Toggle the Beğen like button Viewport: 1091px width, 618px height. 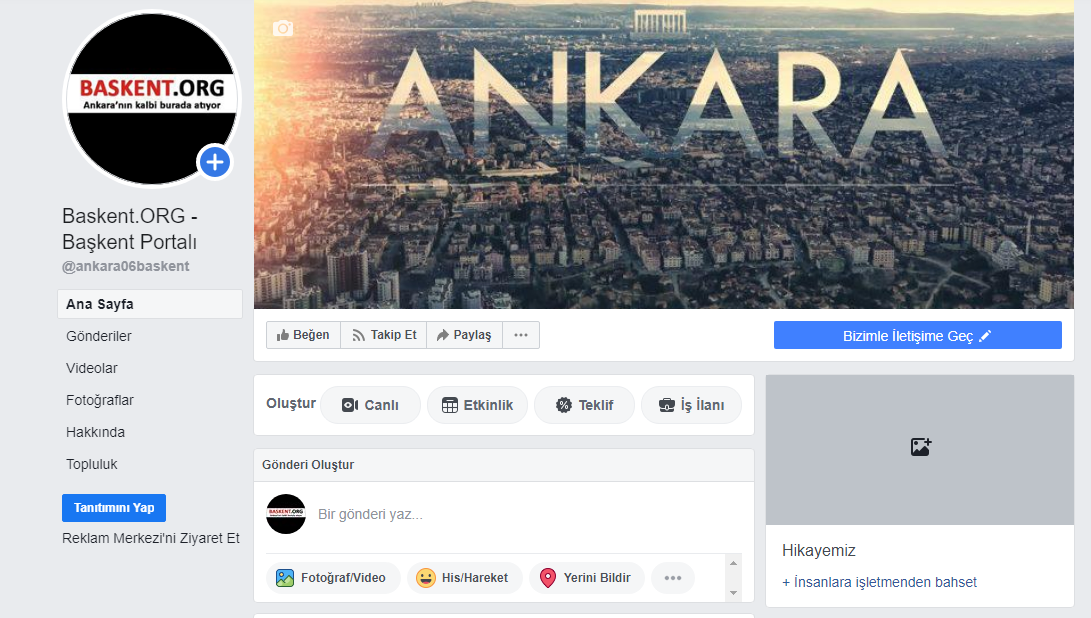click(x=303, y=335)
